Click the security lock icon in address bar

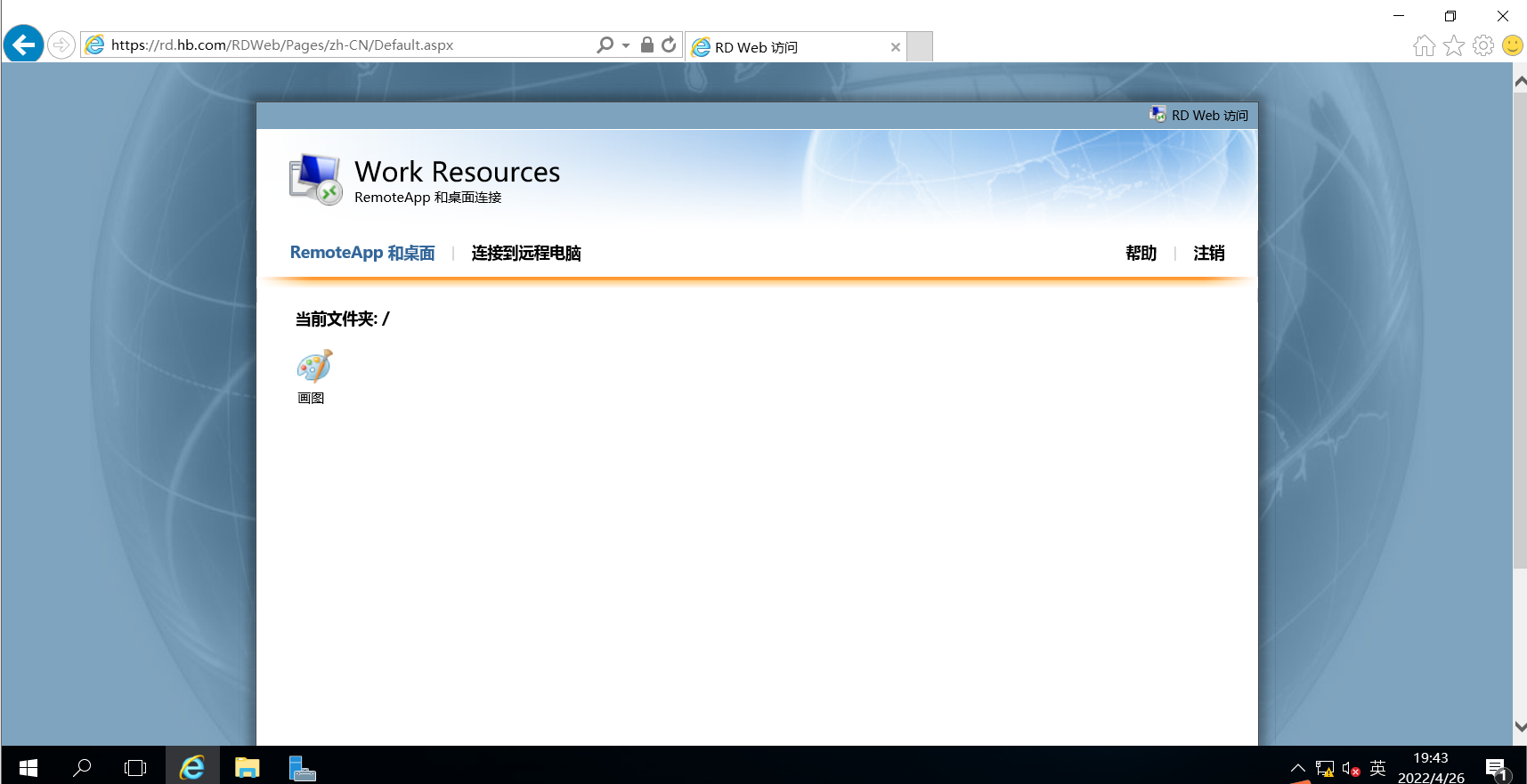click(647, 44)
